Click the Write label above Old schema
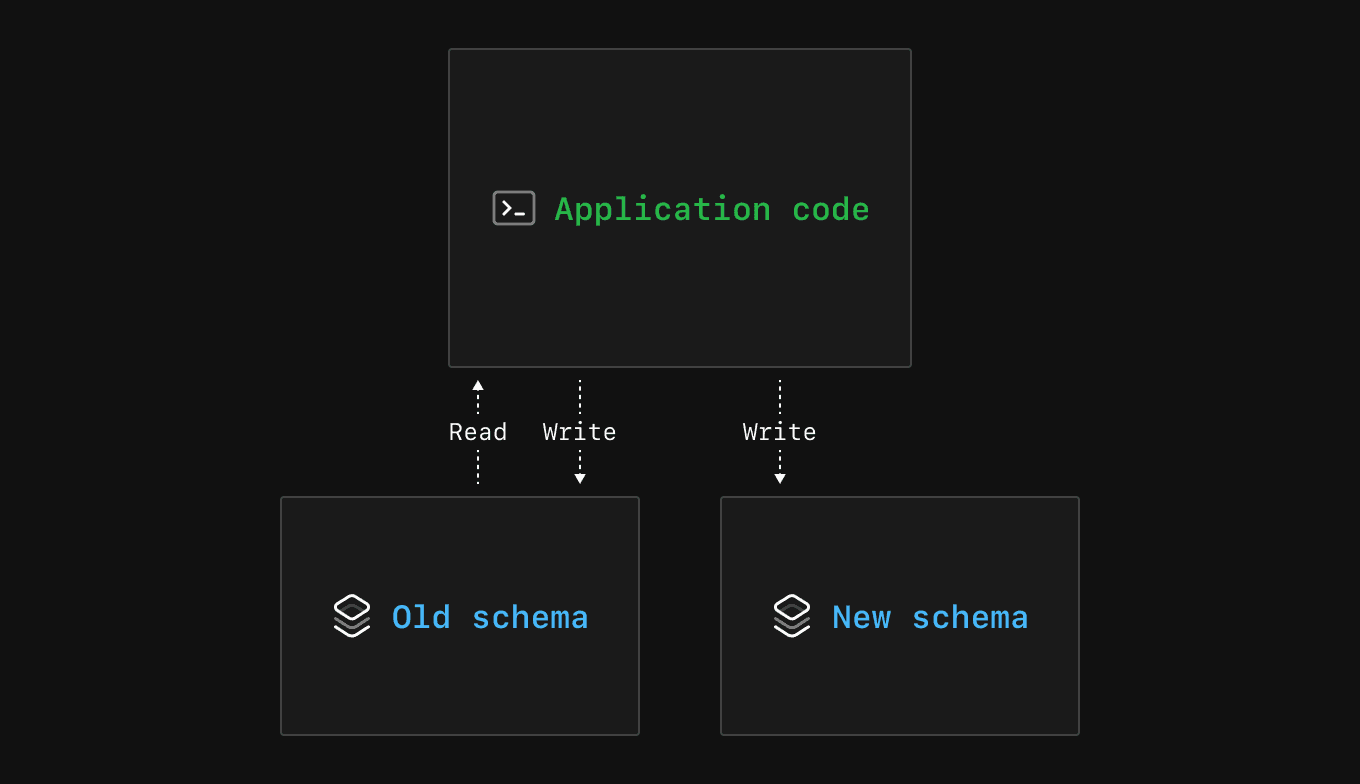Image resolution: width=1360 pixels, height=784 pixels. click(580, 432)
